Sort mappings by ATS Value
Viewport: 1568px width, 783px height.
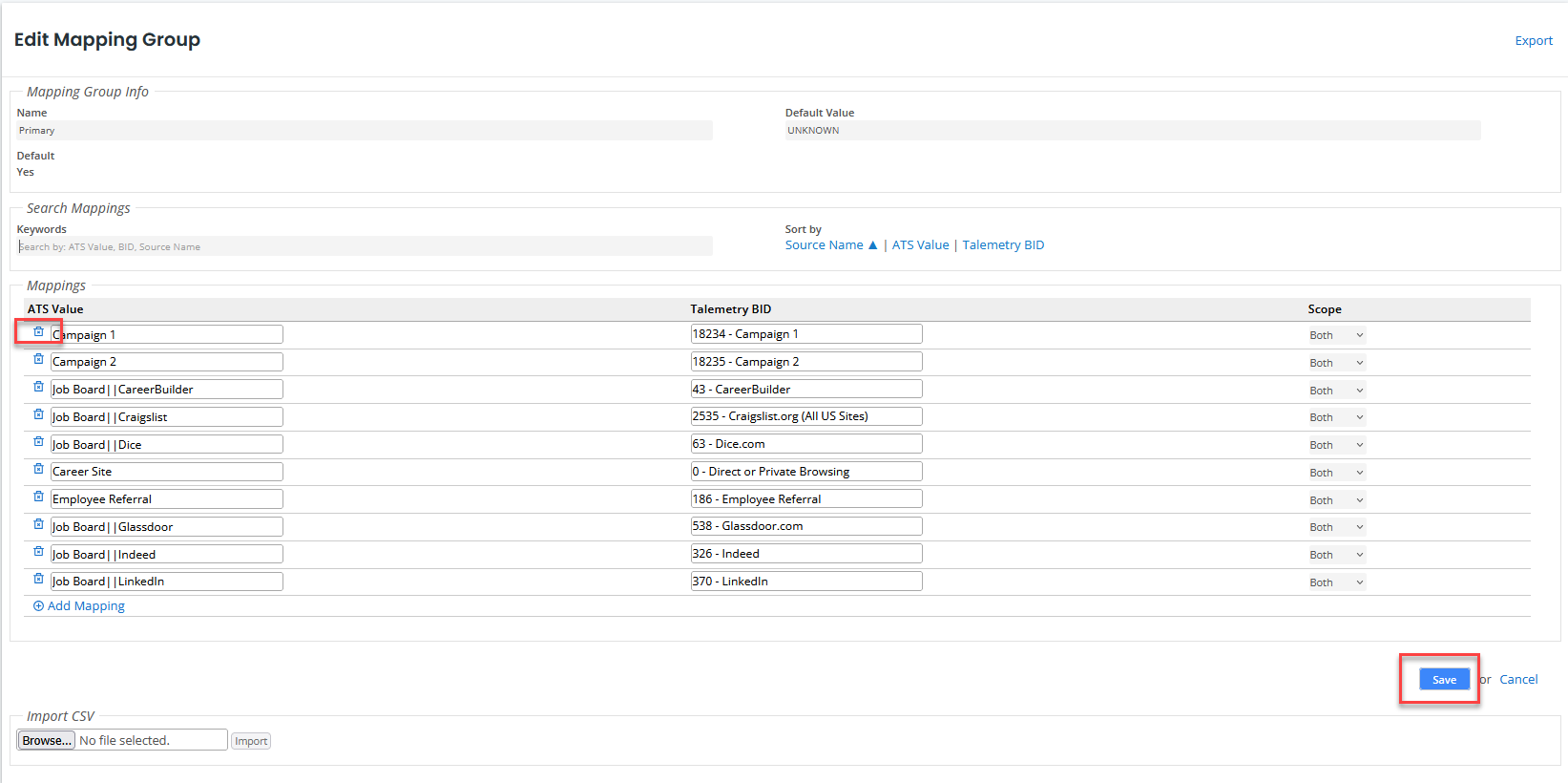click(920, 245)
